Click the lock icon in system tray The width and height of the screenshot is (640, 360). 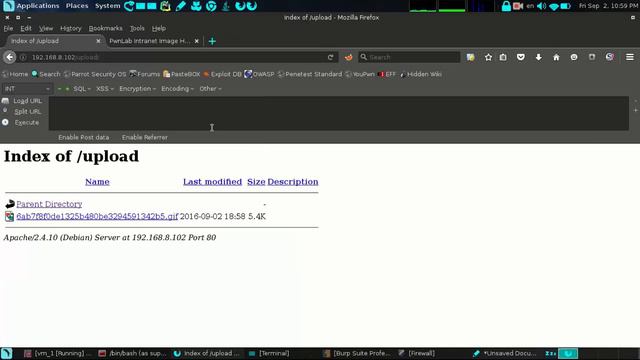click(506, 6)
